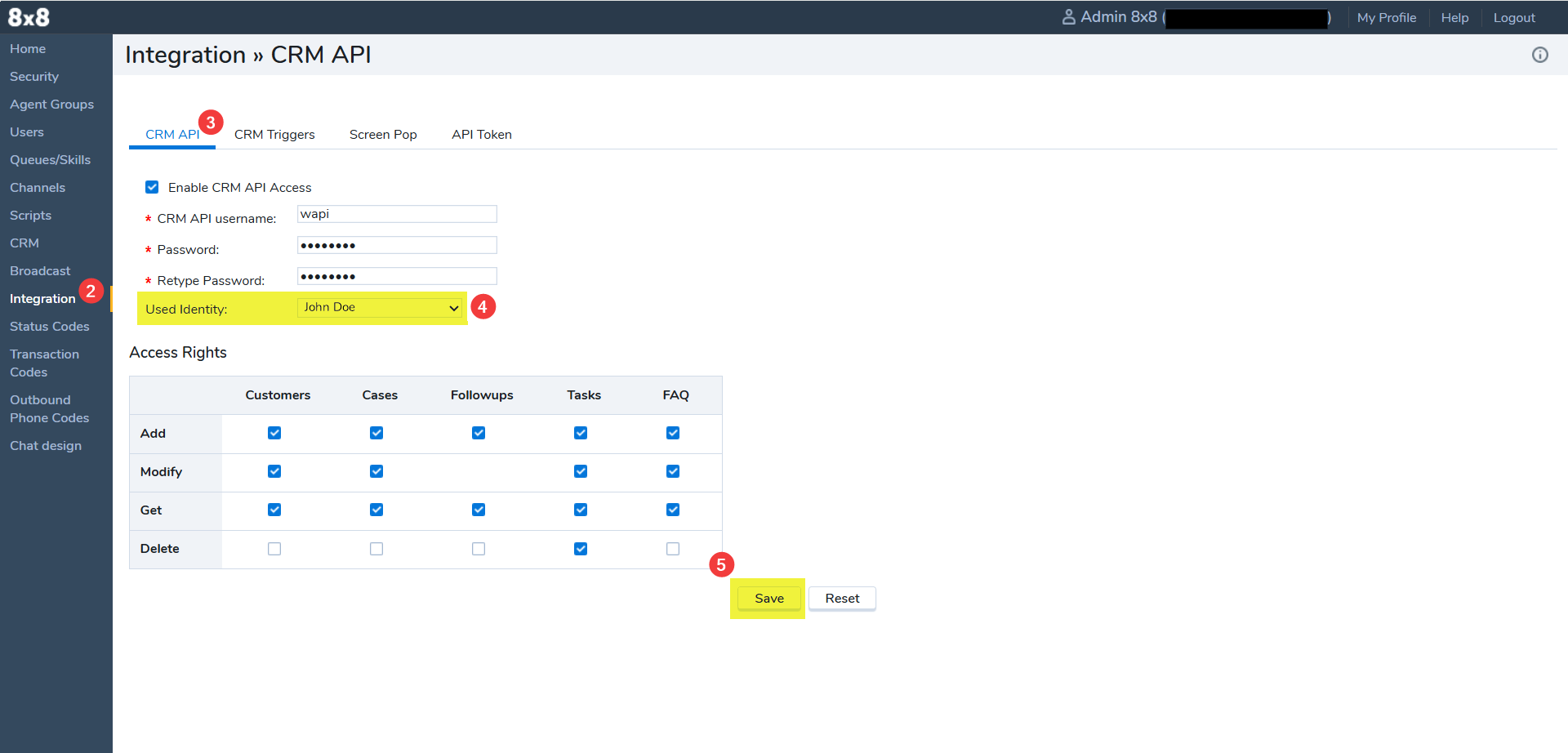Open Transaction Codes in sidebar
This screenshot has height=753, width=1568.
pos(45,363)
